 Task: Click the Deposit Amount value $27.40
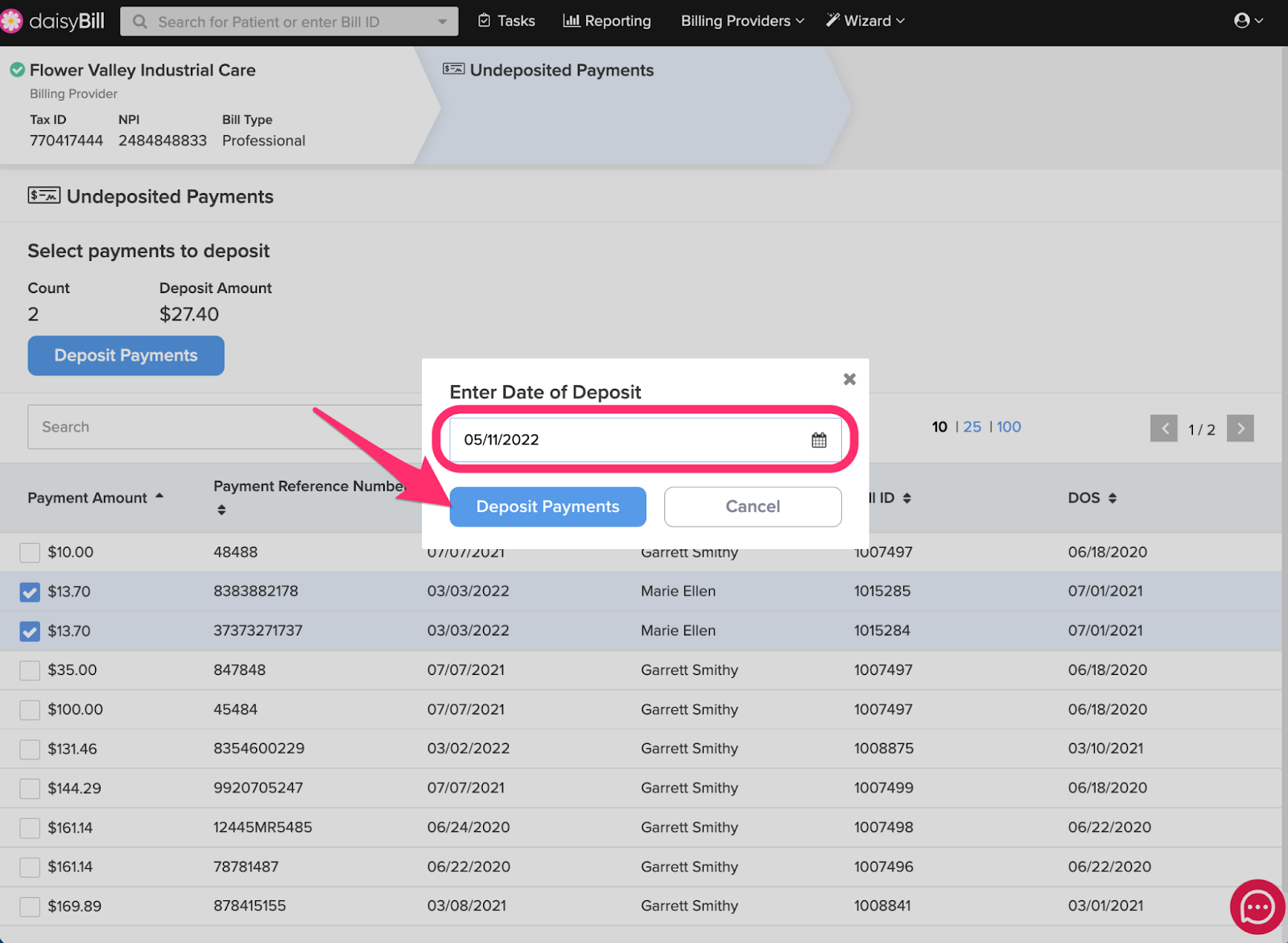click(189, 314)
